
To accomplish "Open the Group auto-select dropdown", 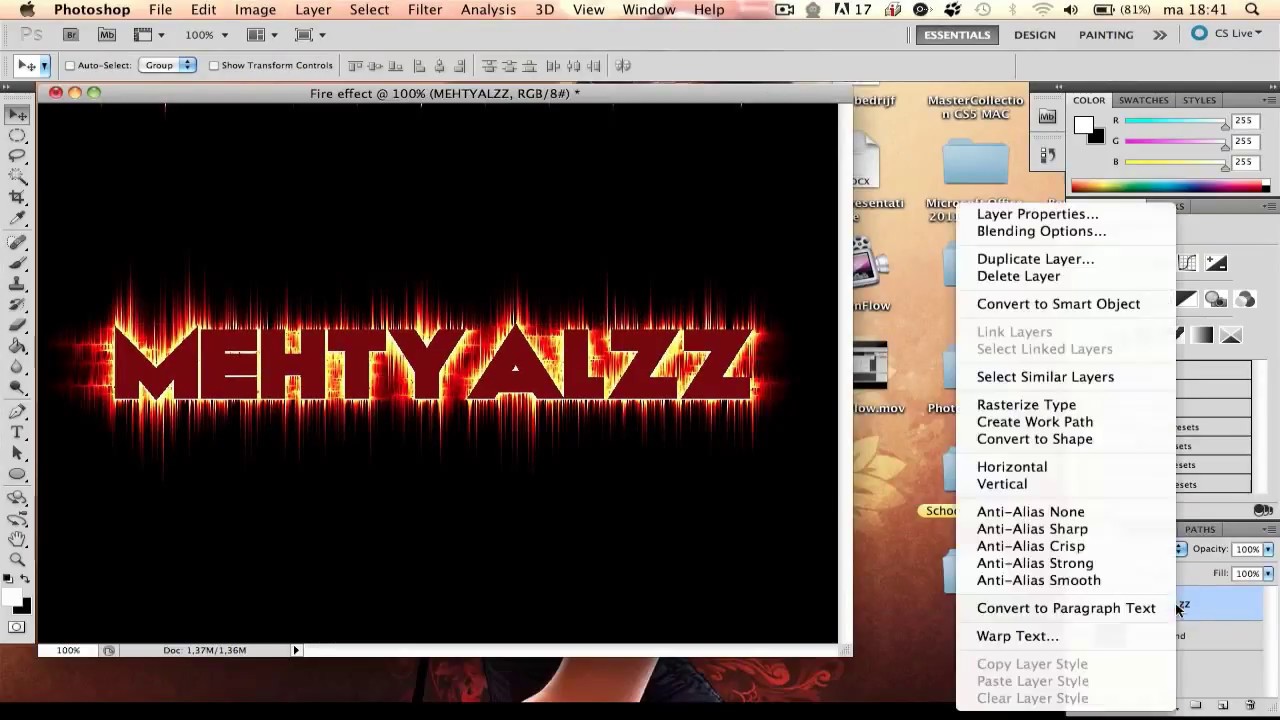I will 167,65.
